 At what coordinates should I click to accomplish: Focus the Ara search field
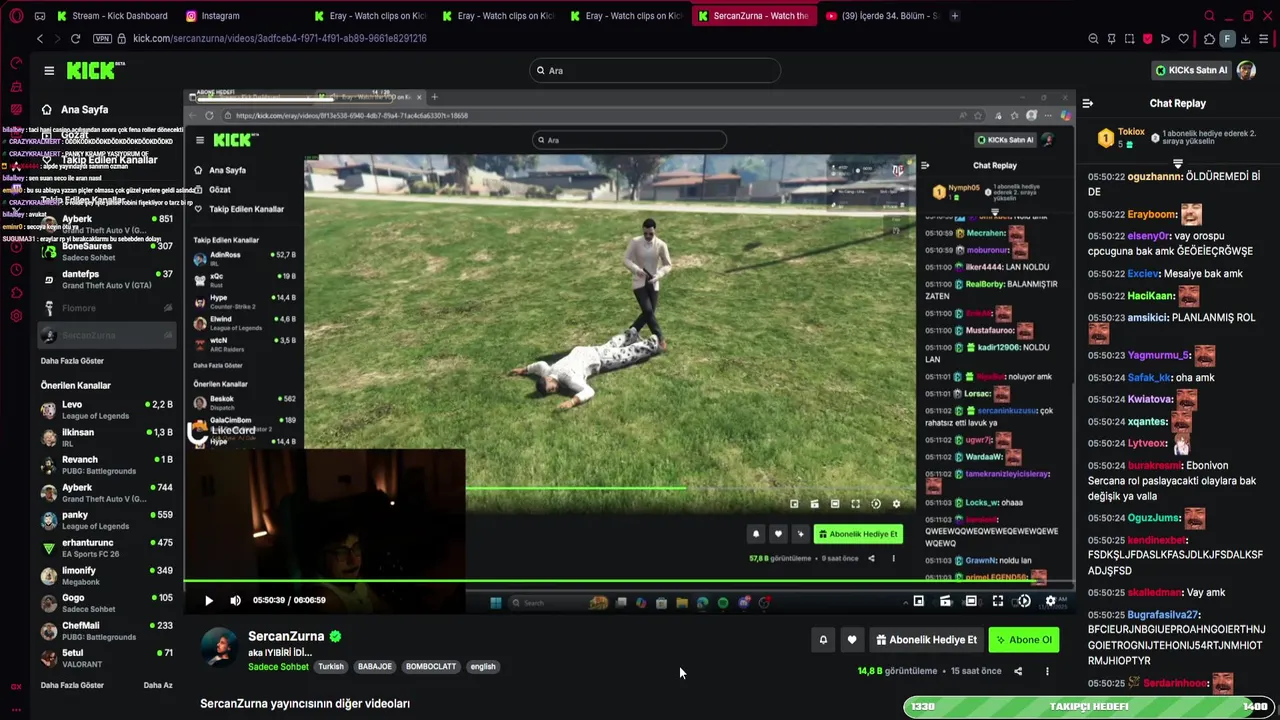(655, 70)
